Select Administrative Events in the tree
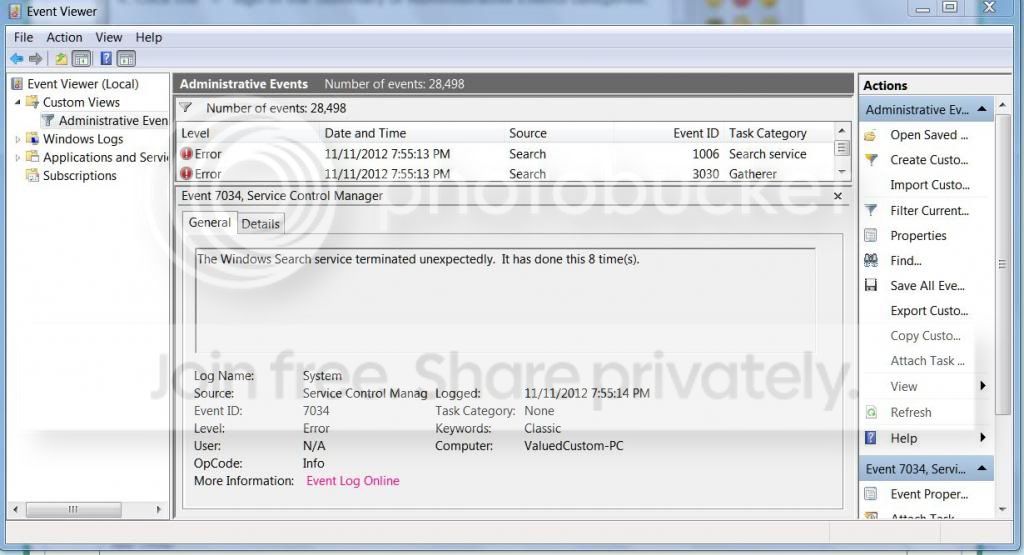Image resolution: width=1024 pixels, height=555 pixels. (x=113, y=120)
